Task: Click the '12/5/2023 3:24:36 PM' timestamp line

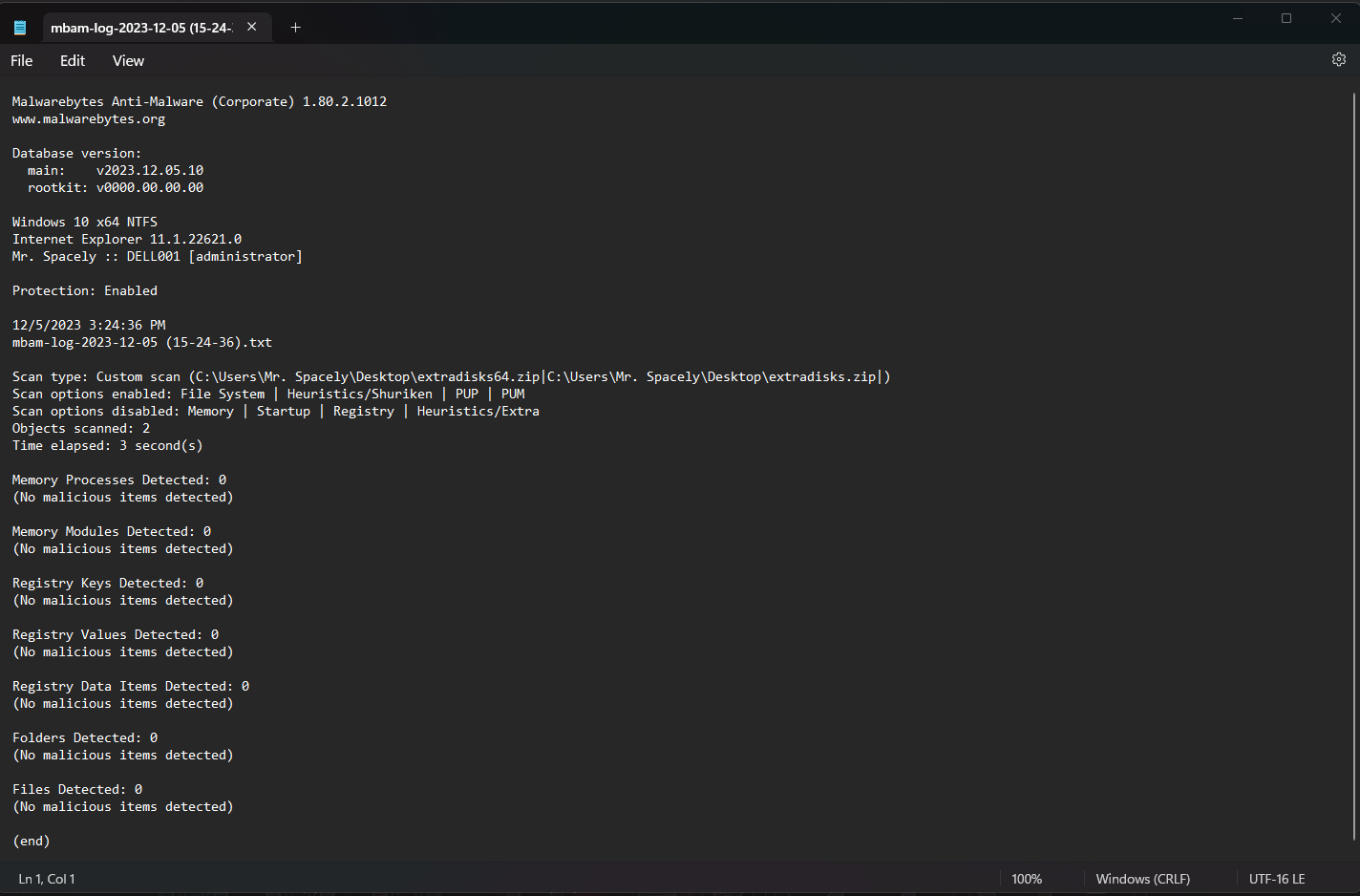Action: [89, 325]
